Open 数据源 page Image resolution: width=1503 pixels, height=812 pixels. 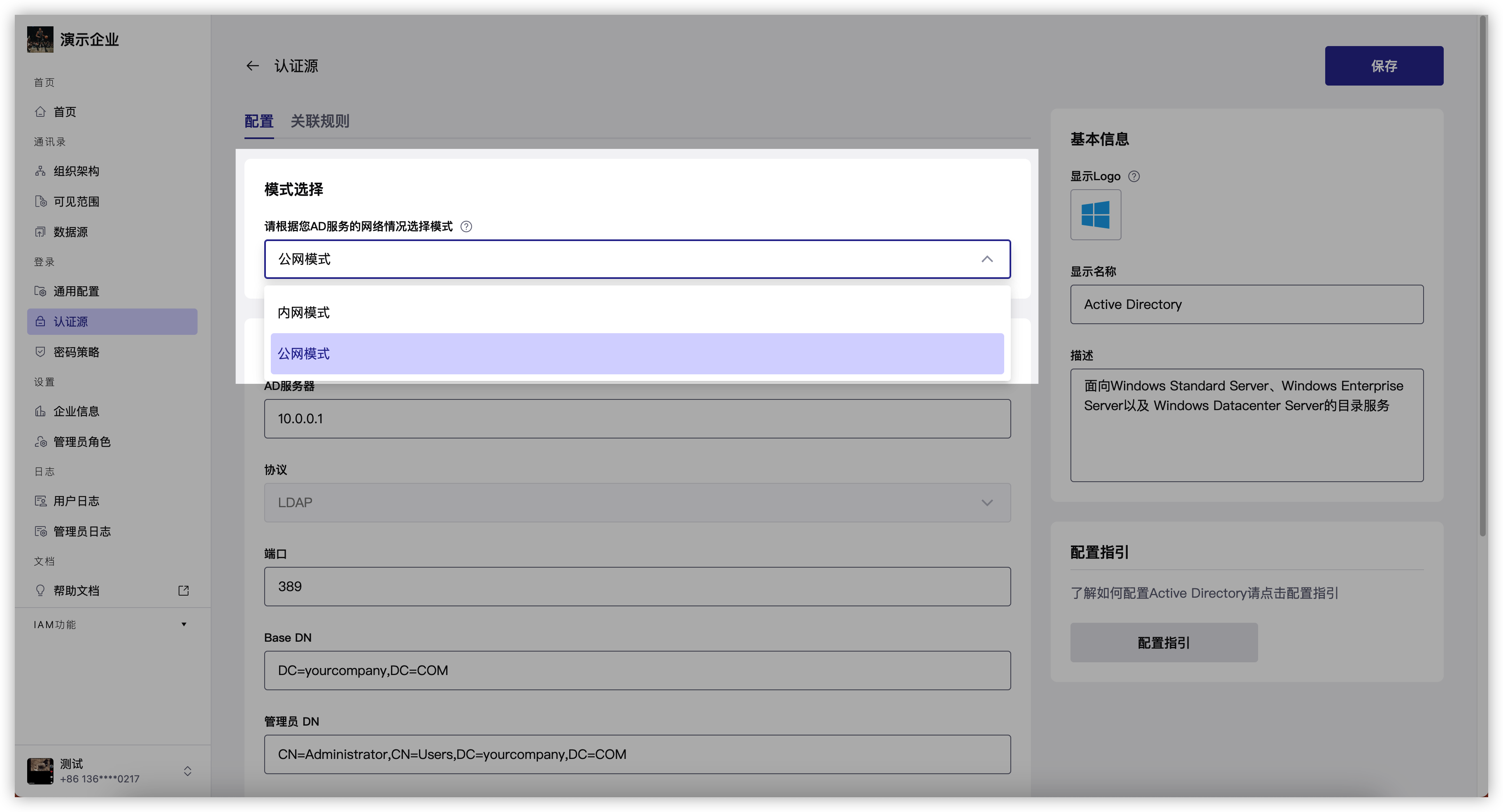click(112, 232)
